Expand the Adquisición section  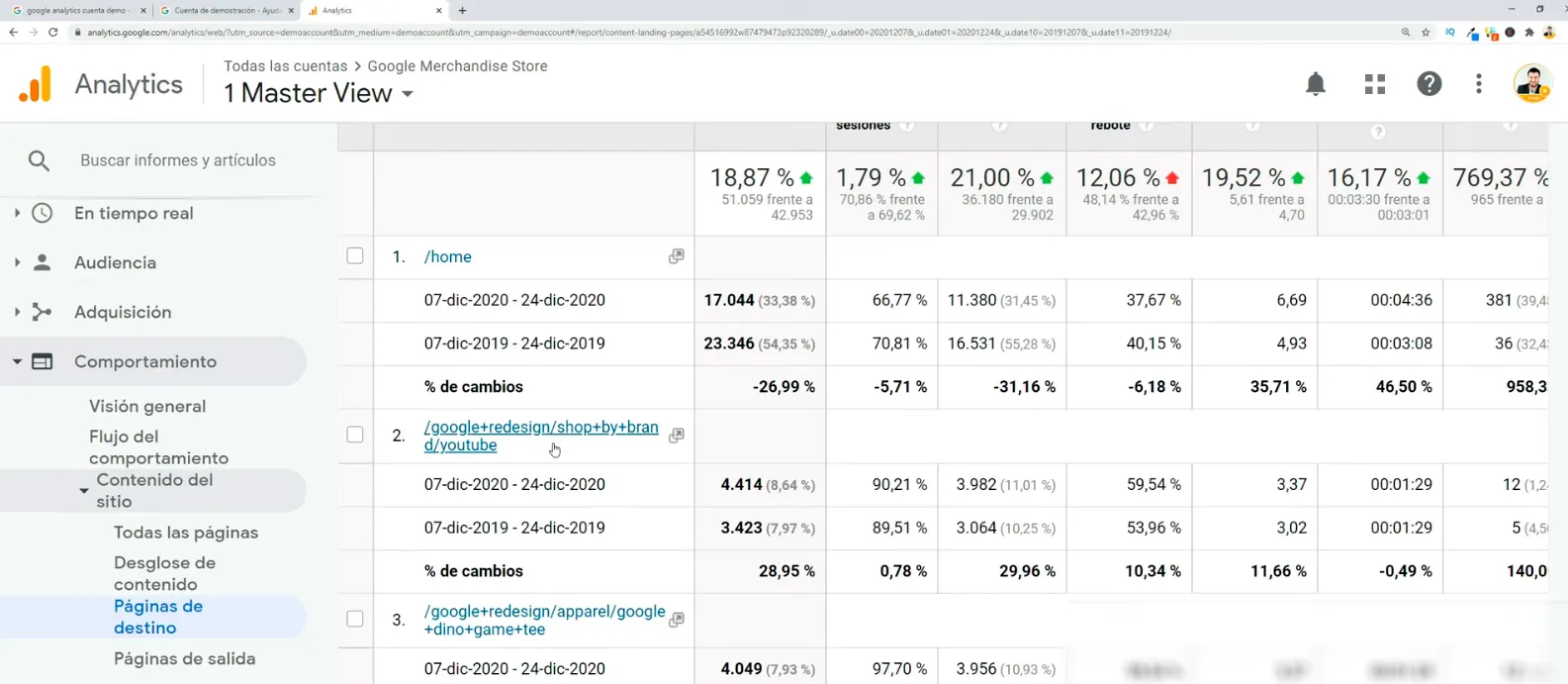17,312
